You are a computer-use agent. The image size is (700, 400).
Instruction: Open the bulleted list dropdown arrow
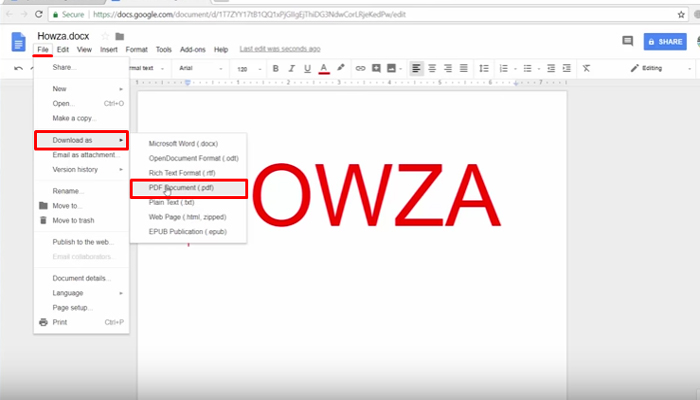click(x=539, y=69)
